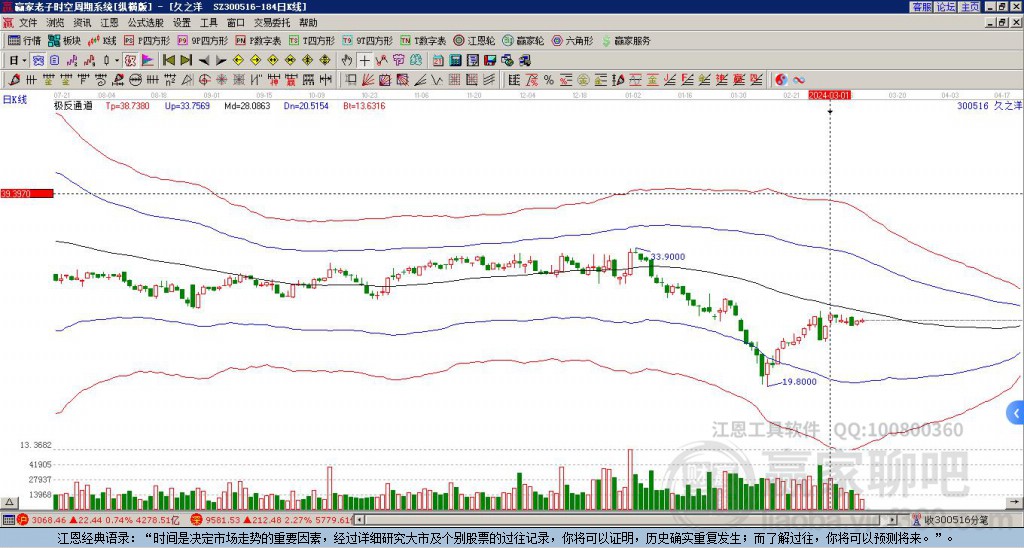1024x548 pixels.
Task: Open the 工具 menu
Action: (208, 23)
